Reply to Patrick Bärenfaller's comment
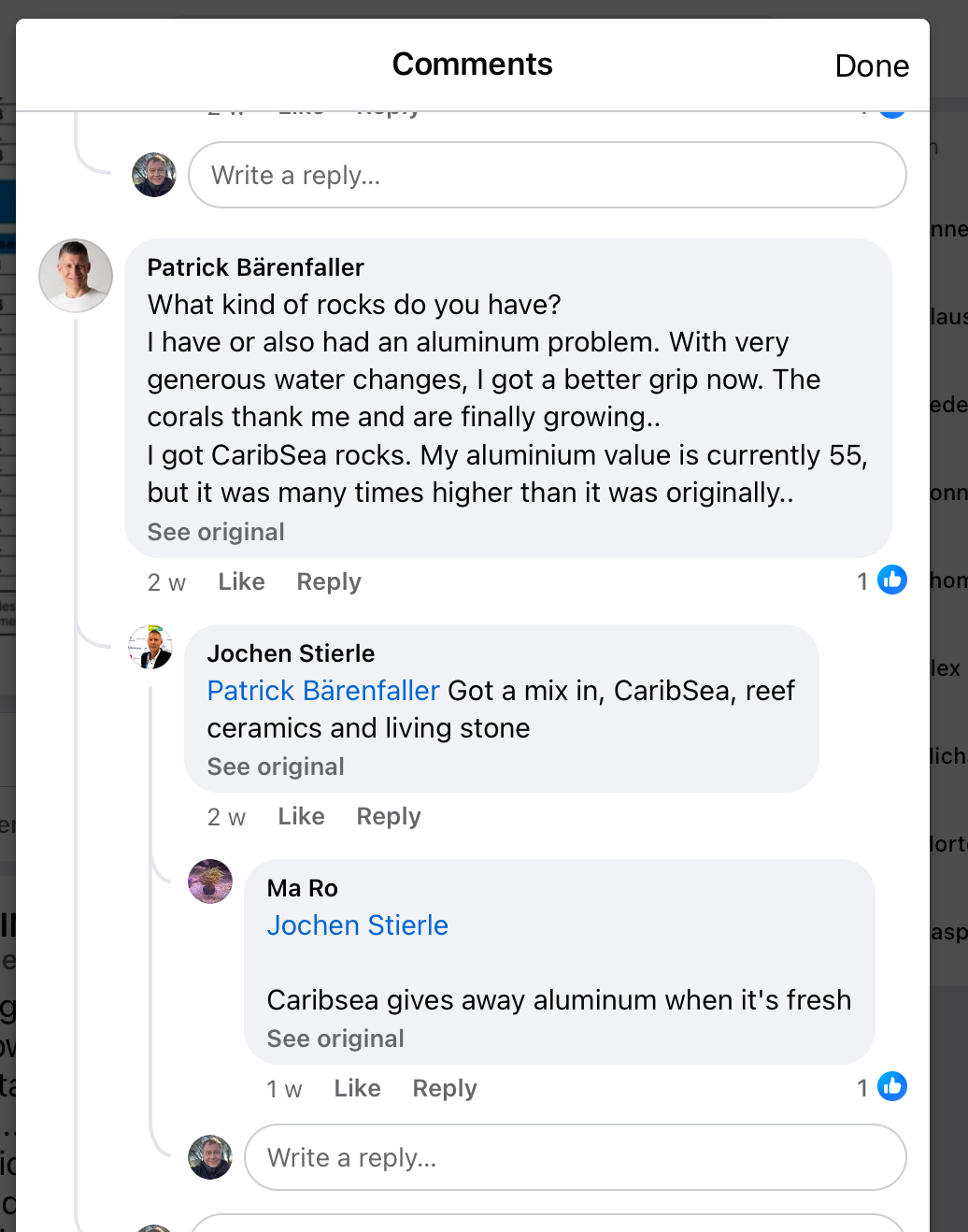 pyautogui.click(x=328, y=581)
